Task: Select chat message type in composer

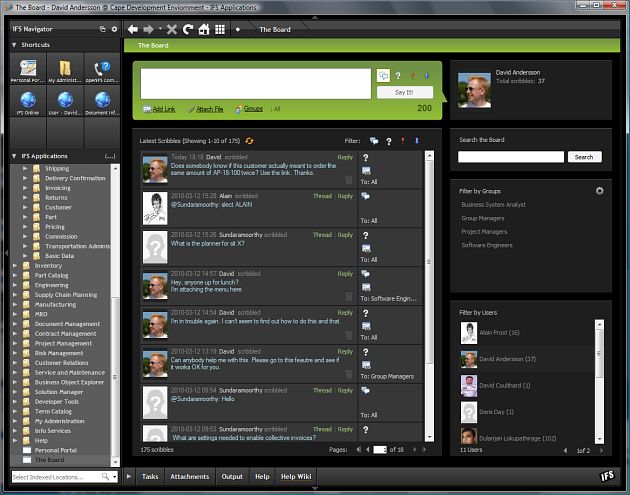Action: click(383, 76)
